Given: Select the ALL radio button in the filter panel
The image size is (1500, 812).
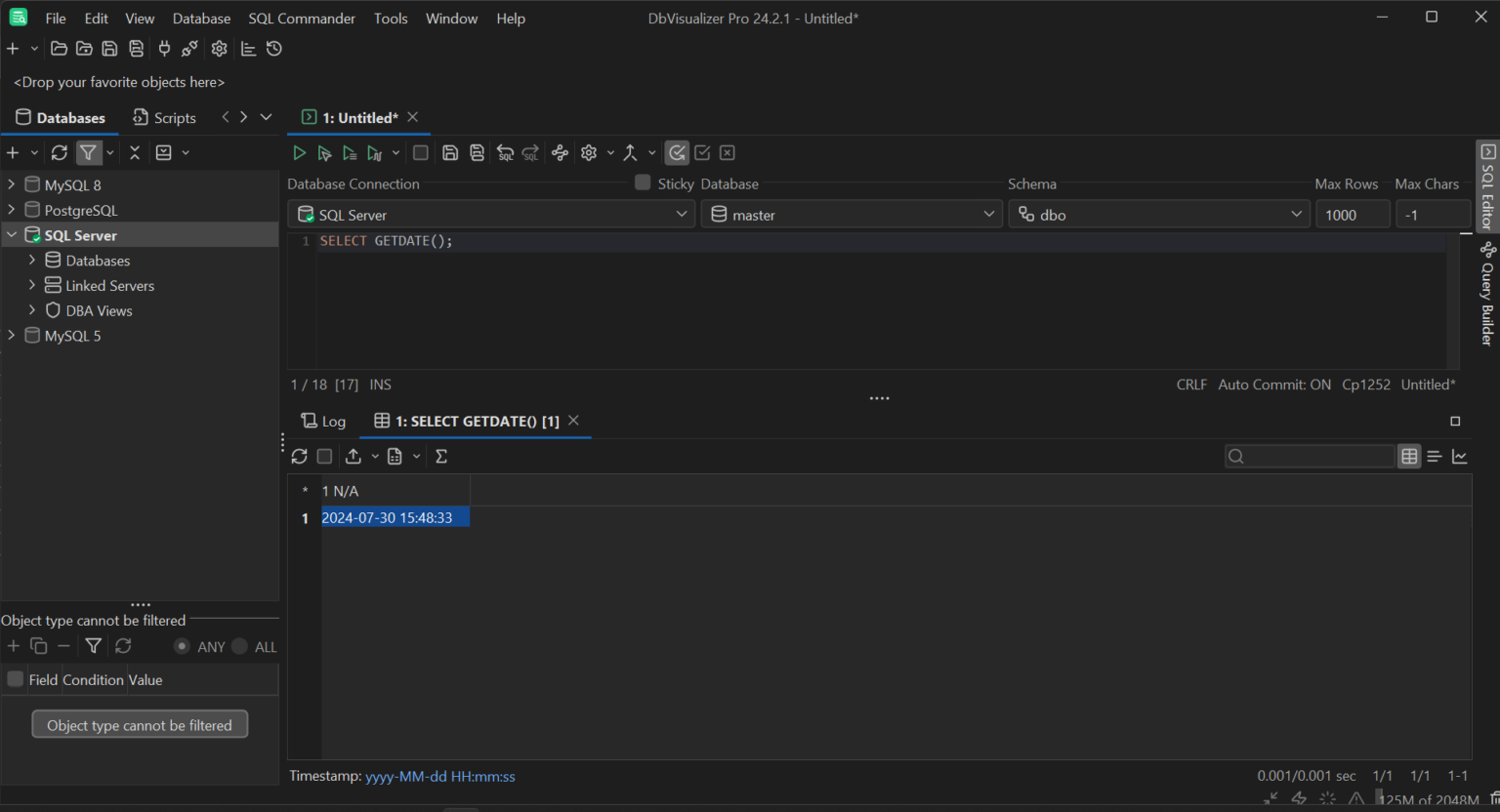Looking at the screenshot, I should coord(241,646).
